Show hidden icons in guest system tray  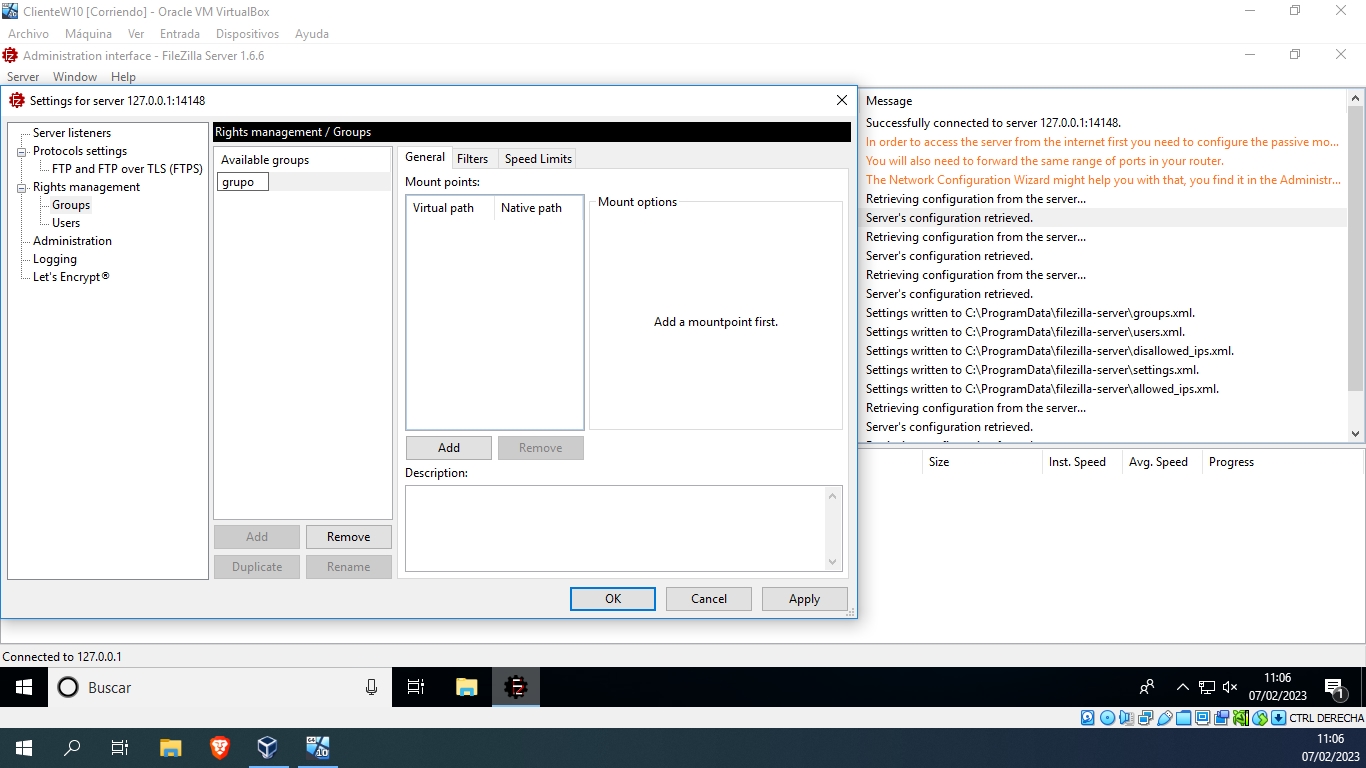coord(1183,688)
